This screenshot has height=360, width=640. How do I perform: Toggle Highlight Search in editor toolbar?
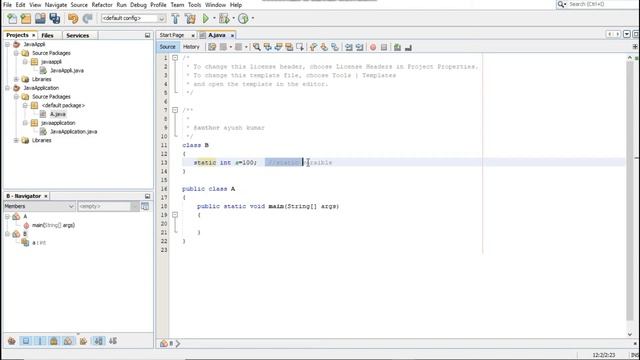coord(289,47)
